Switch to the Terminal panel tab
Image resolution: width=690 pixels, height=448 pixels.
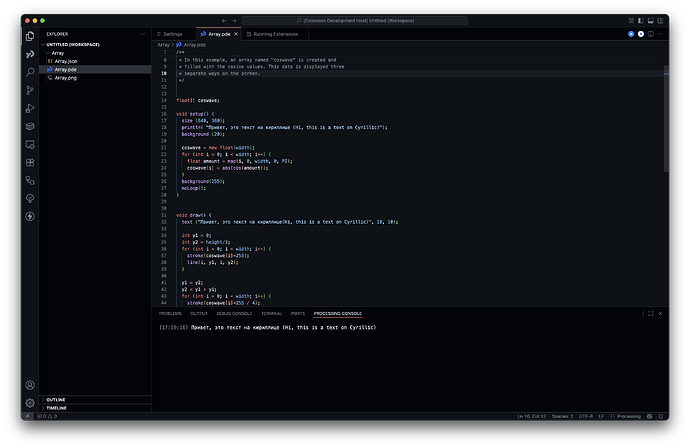(x=272, y=313)
